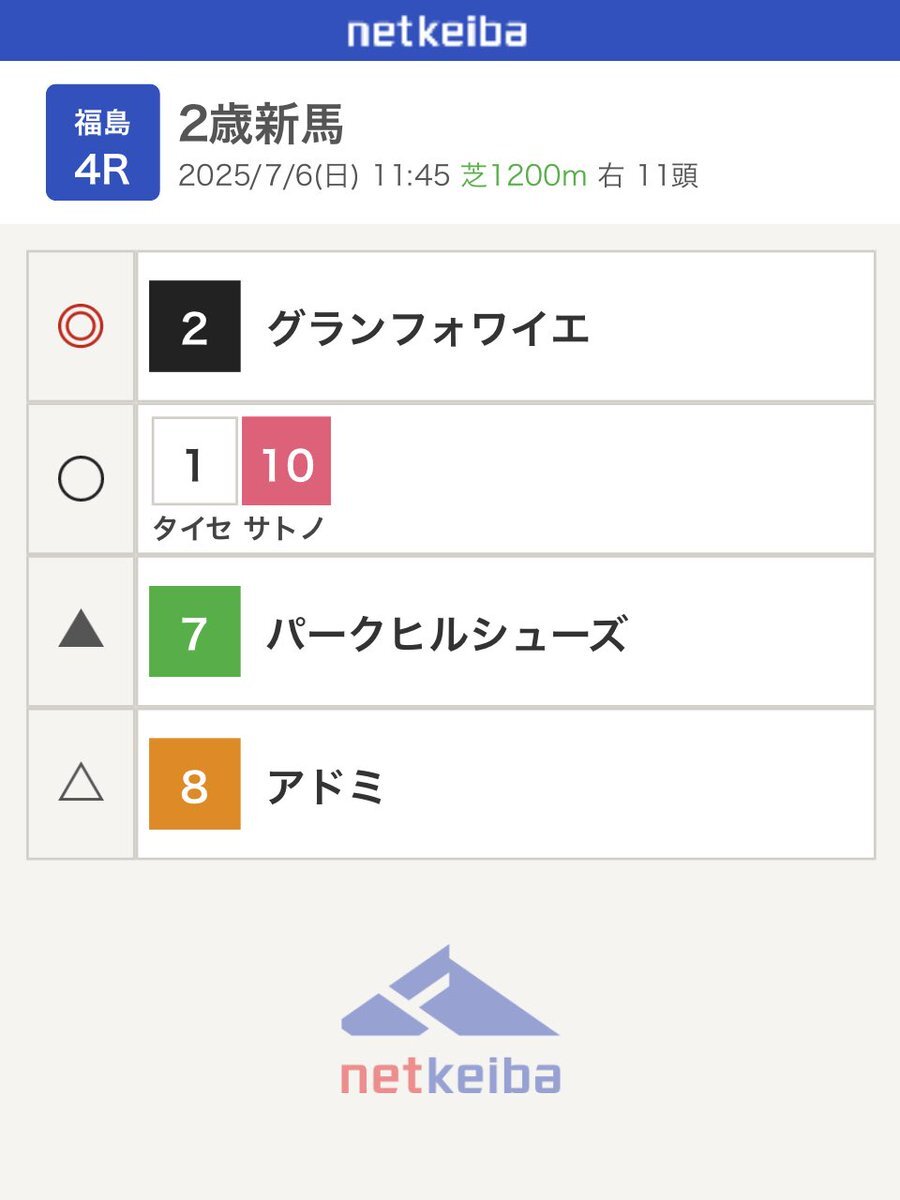Open horse パークヒルシューズ entry
The image size is (900, 1200).
click(x=446, y=634)
